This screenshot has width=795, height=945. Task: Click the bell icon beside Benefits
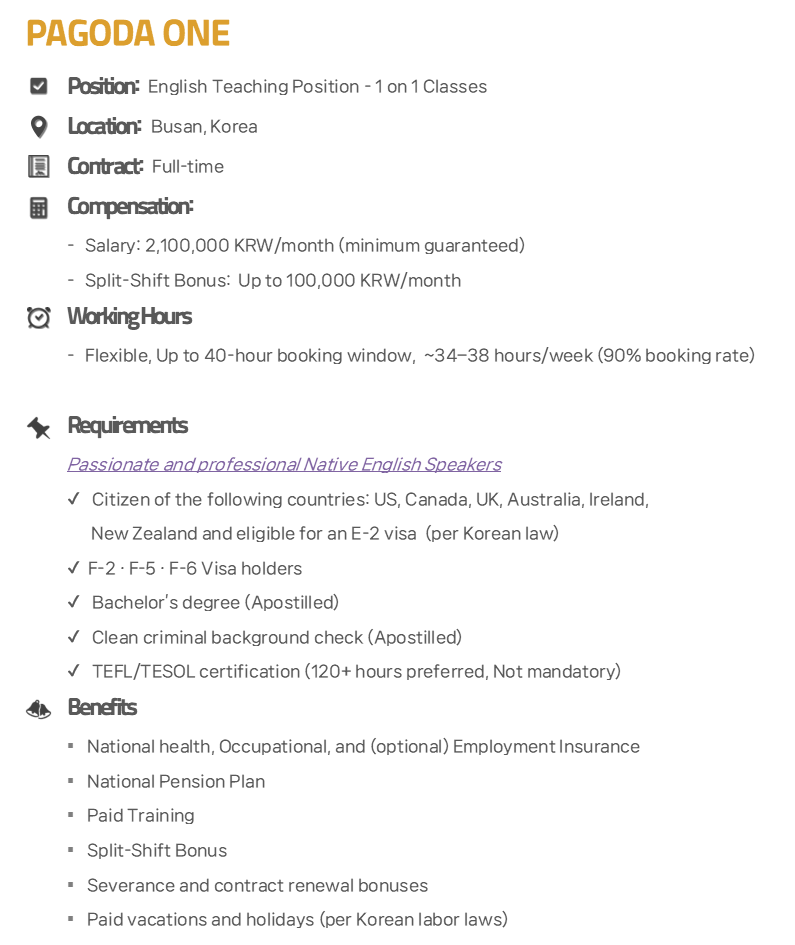(39, 709)
